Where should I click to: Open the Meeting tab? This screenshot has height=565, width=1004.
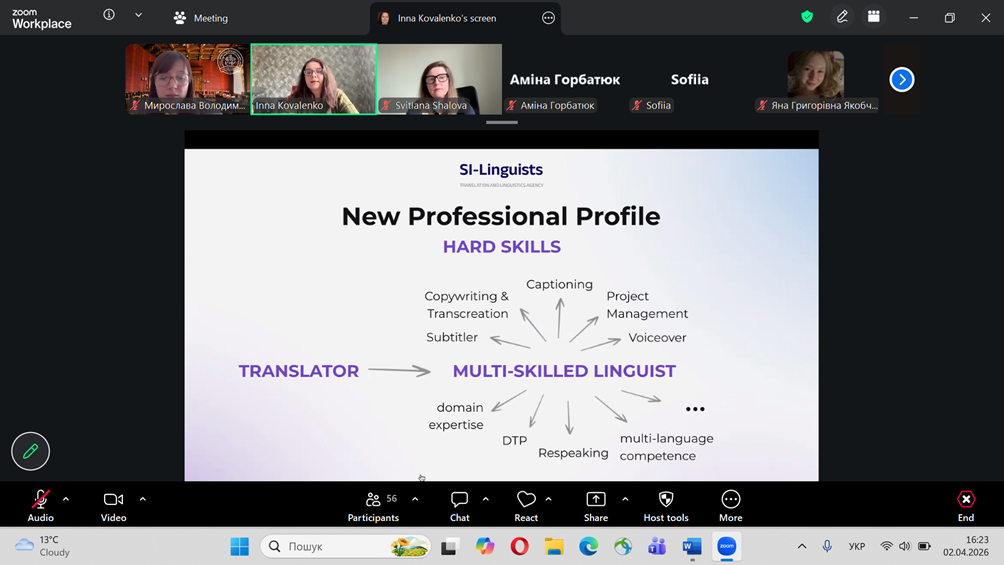coord(200,18)
